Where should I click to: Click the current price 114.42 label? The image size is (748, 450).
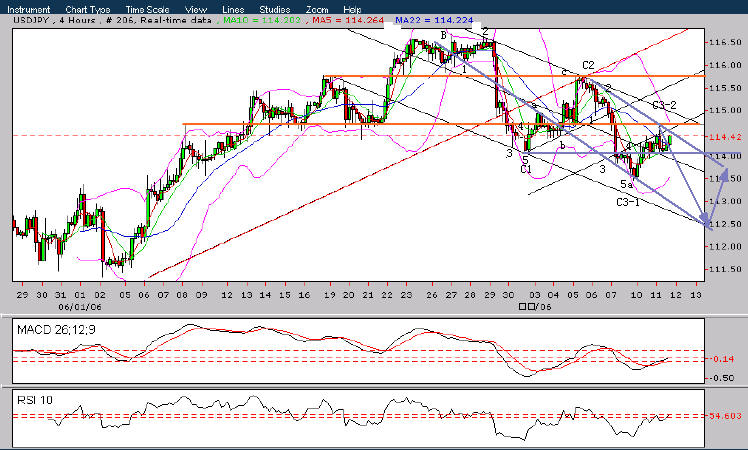726,137
